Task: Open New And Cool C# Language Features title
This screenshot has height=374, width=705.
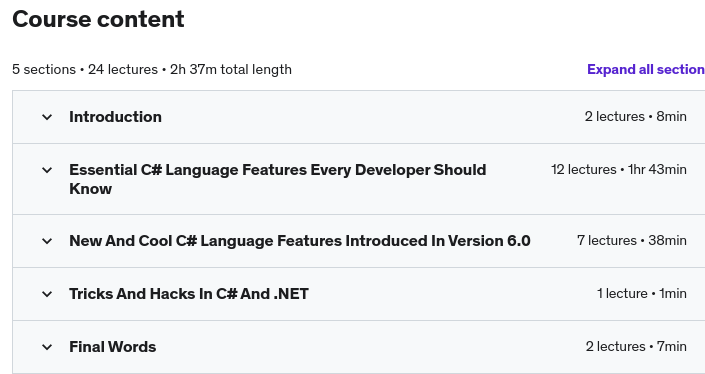Action: (300, 241)
